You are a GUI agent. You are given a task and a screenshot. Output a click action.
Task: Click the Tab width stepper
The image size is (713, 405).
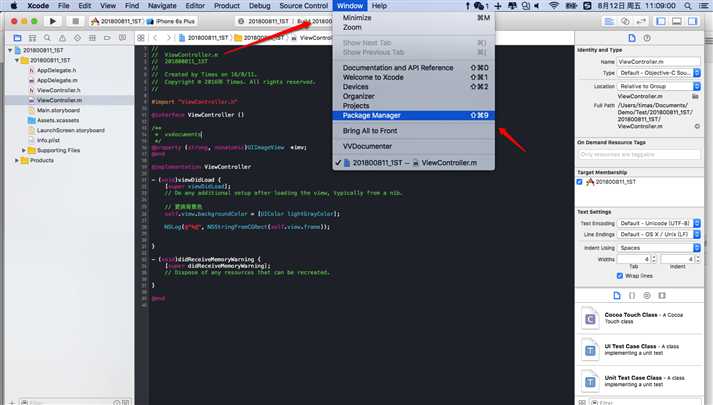(654, 259)
